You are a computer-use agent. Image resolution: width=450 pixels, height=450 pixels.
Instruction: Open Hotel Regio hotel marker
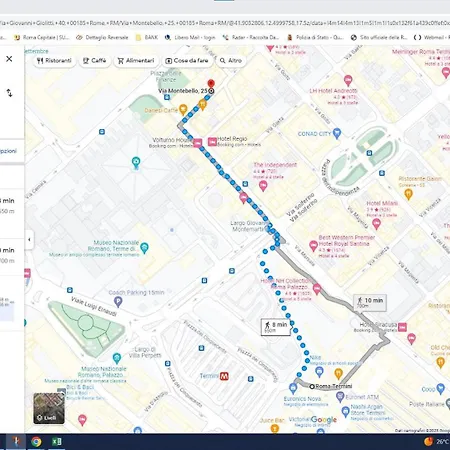coord(212,142)
